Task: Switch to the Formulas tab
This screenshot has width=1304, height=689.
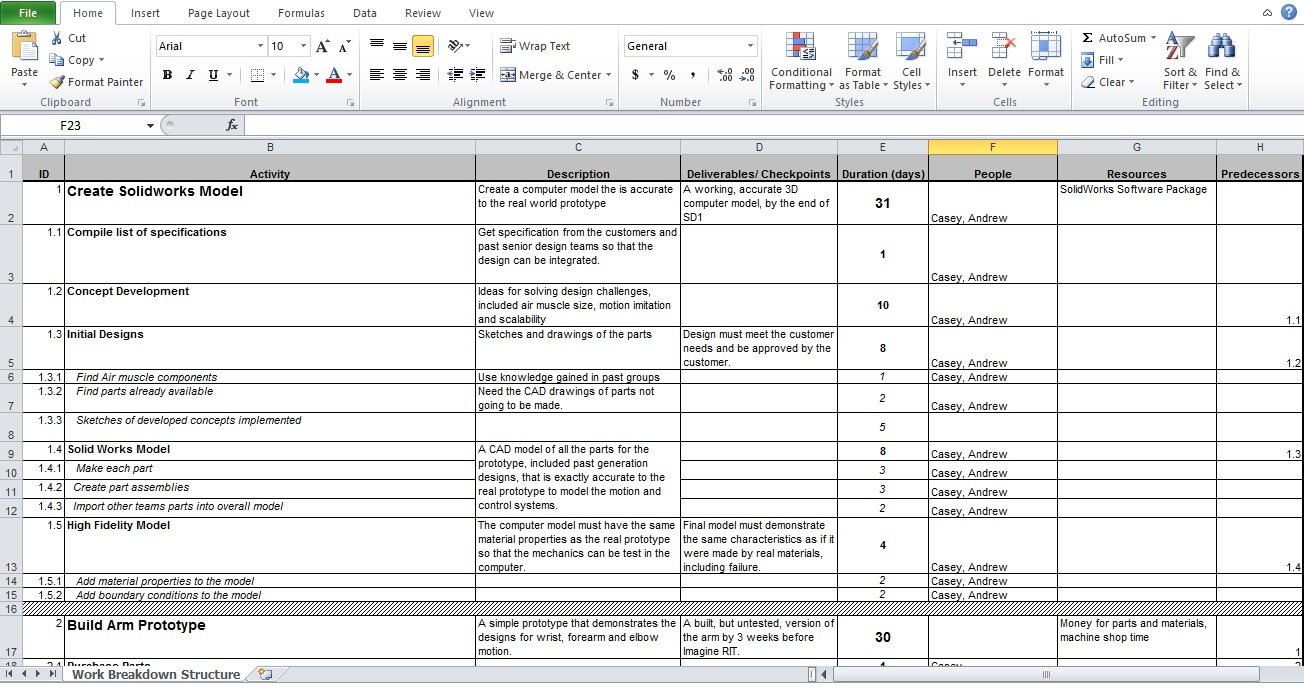Action: click(x=301, y=13)
